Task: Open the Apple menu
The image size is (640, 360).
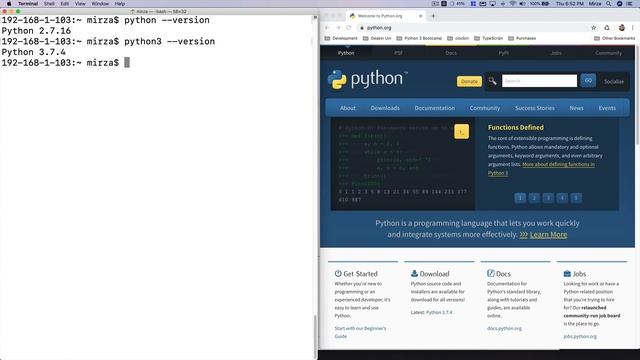Action: (x=9, y=4)
